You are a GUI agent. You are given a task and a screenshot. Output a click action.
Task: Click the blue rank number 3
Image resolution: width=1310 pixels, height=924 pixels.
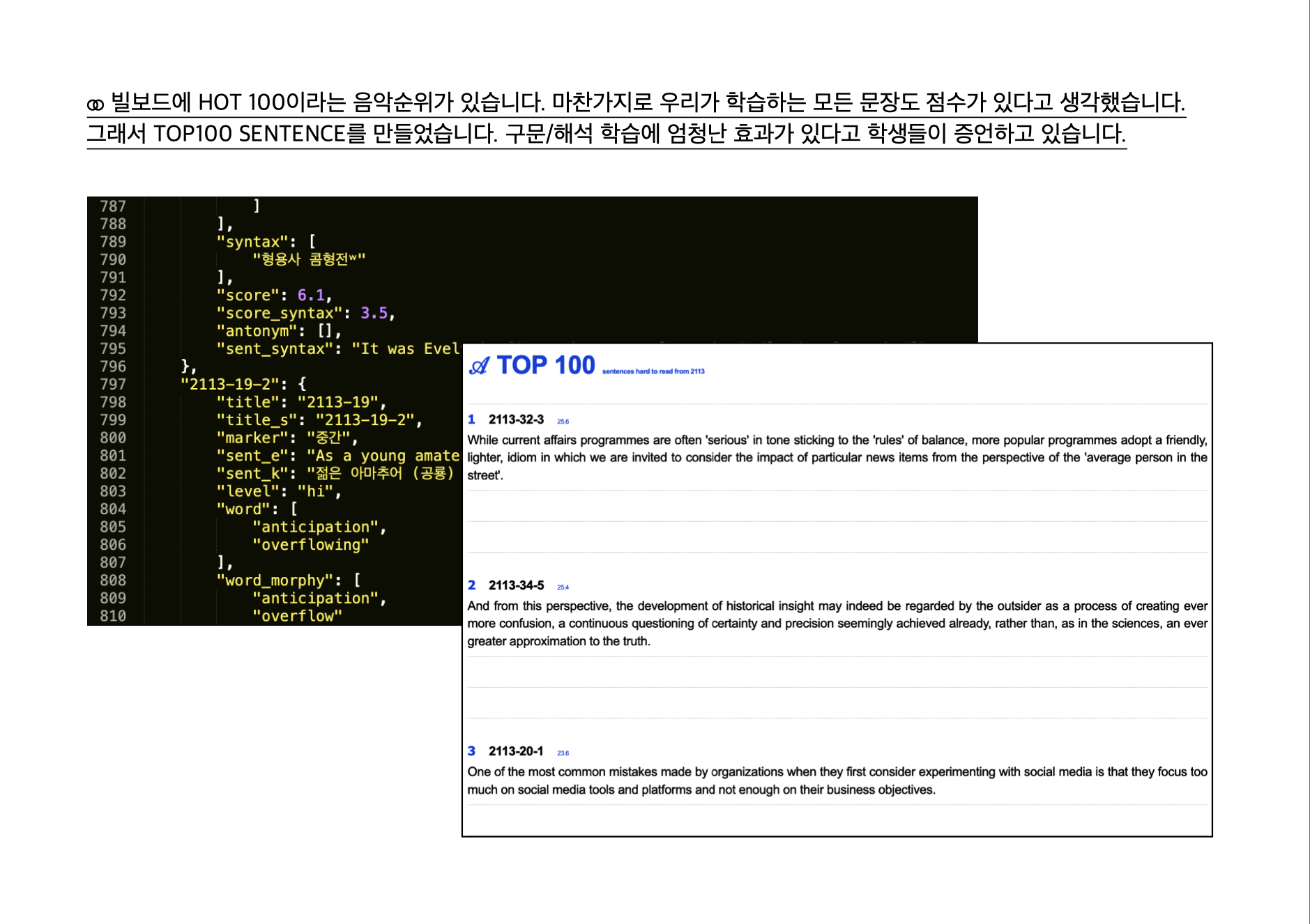point(471,751)
